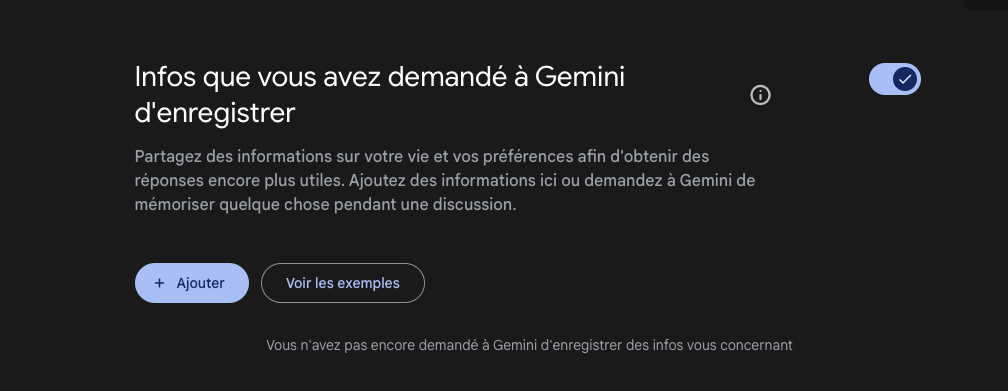Viewport: 1008px width, 391px height.
Task: Toggle the blue switch at top right
Action: 895,79
